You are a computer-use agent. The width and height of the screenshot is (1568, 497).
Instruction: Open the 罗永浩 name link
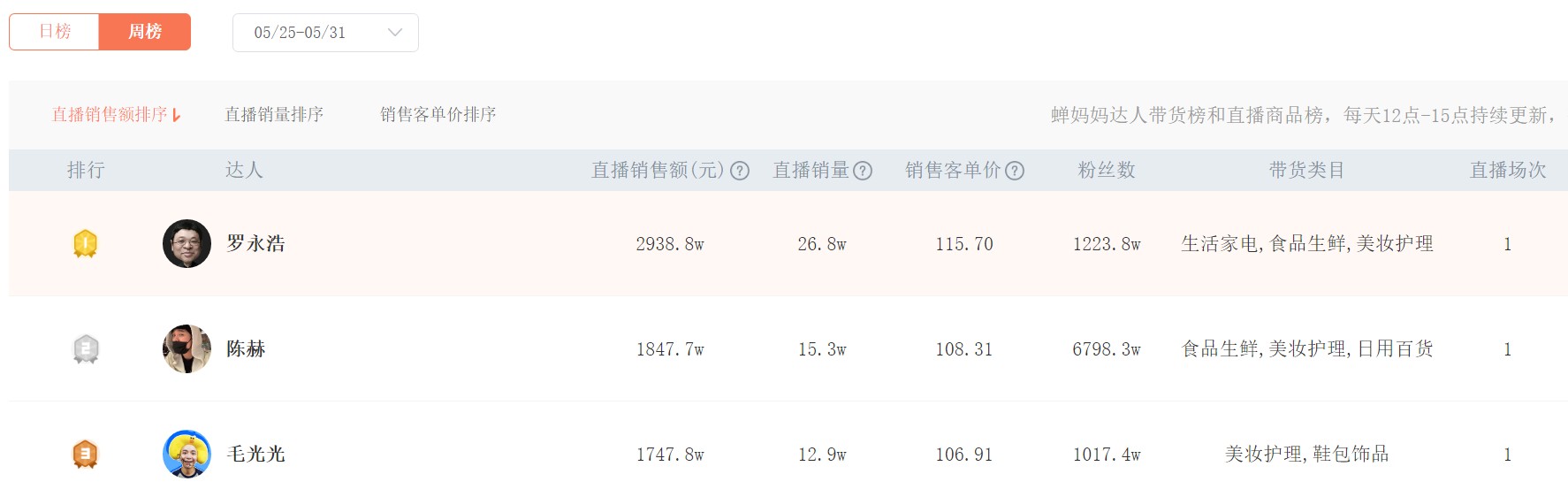255,243
